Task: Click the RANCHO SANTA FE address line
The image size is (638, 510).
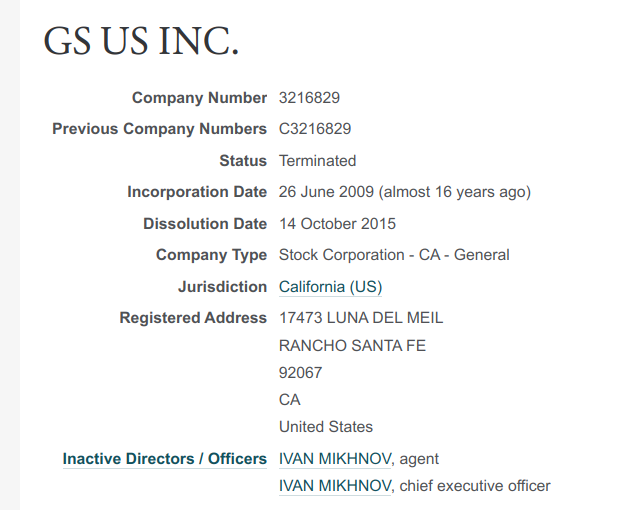Action: (352, 346)
